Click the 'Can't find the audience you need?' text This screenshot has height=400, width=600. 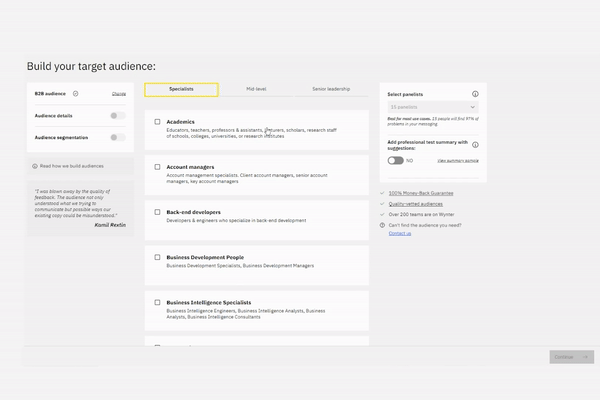[x=425, y=225]
